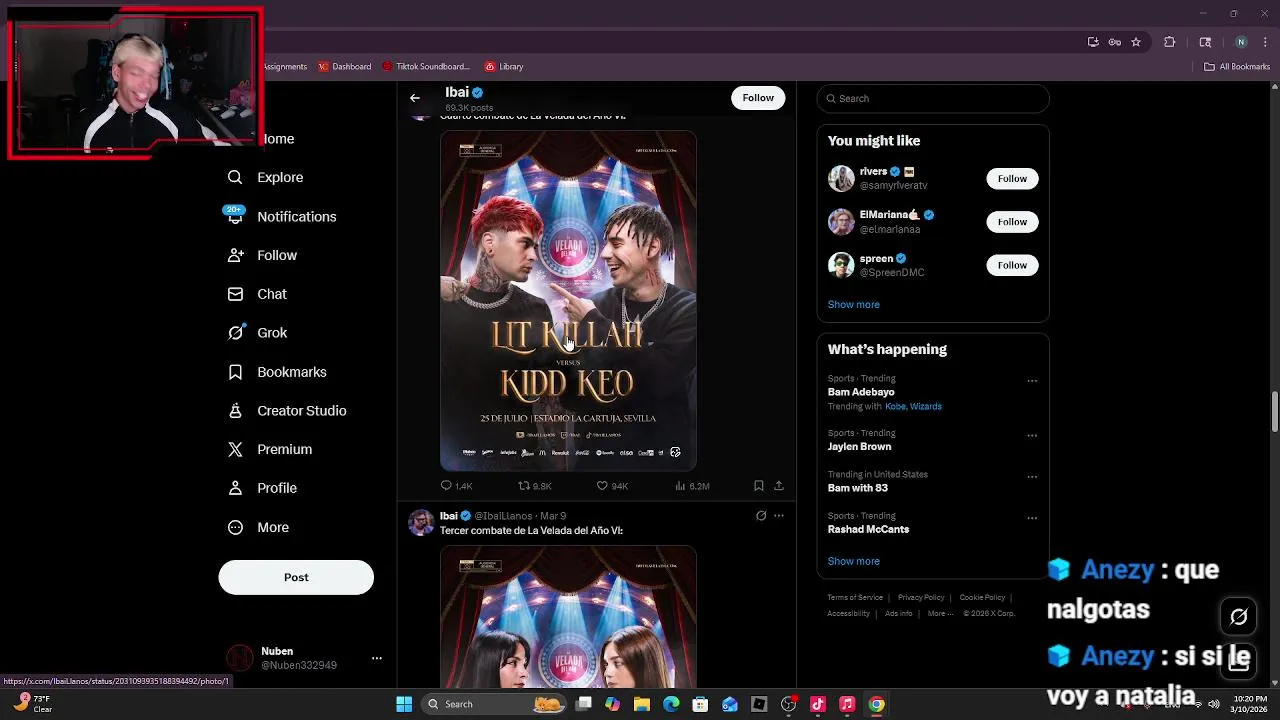The image size is (1280, 720).
Task: Open the Lit Killah vs Kidd Keo poster
Action: pos(568,300)
